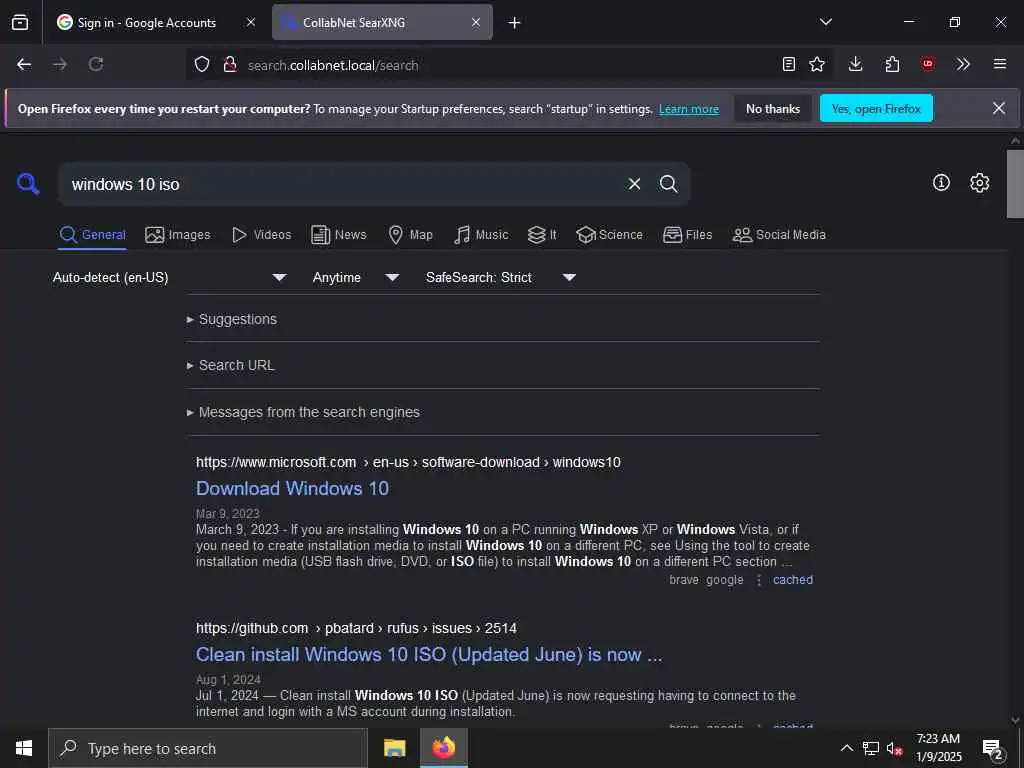Screen dimensions: 1024x768
Task: Open File Explorer from taskbar
Action: (394, 748)
